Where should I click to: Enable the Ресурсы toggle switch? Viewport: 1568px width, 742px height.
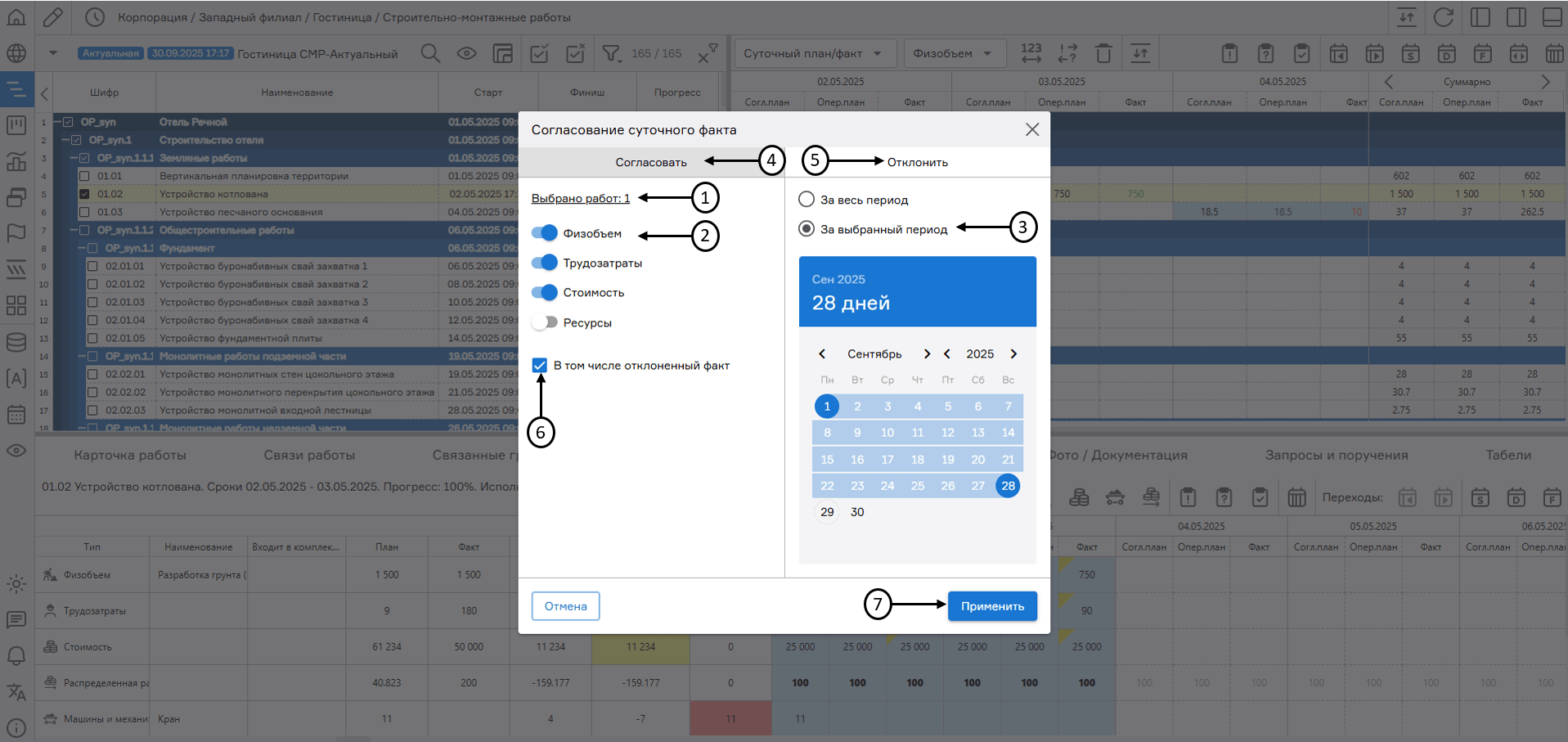click(x=544, y=322)
